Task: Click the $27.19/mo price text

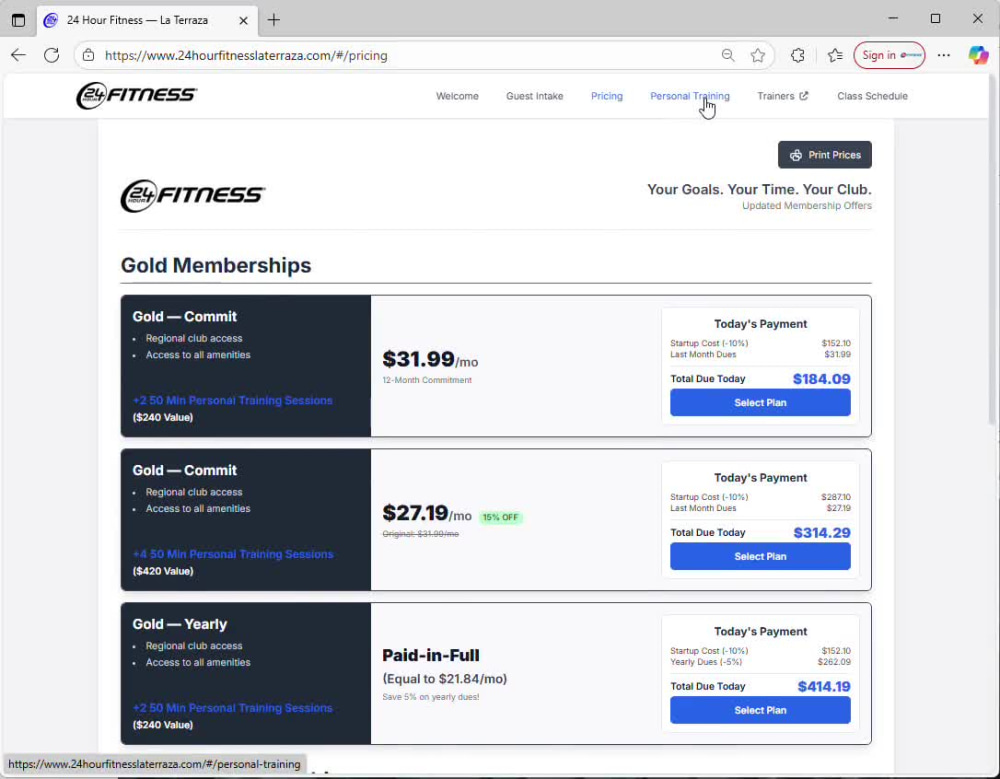Action: click(427, 514)
